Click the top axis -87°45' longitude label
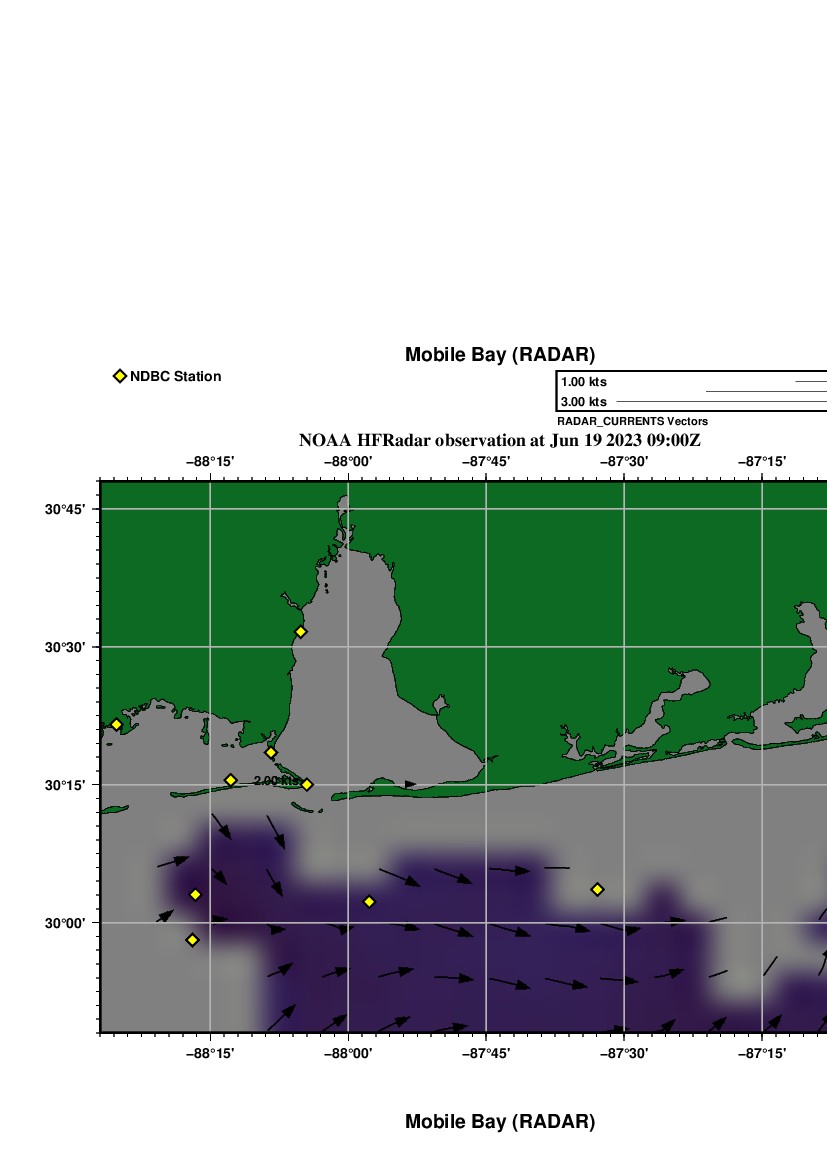Viewport: 827px width, 1170px height. click(486, 461)
